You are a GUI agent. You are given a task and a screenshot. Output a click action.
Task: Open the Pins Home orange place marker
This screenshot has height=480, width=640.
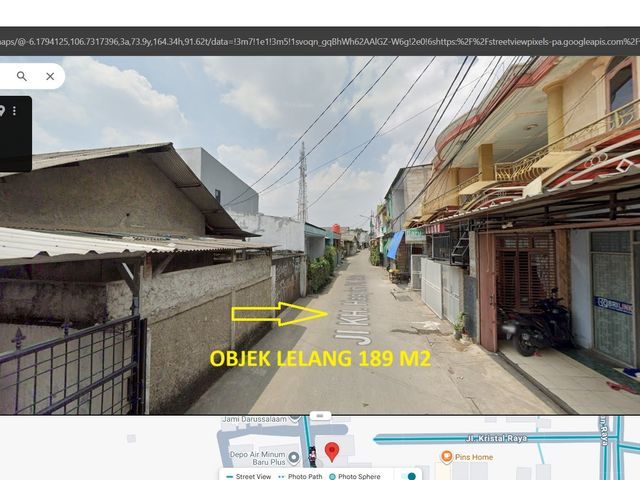(447, 457)
